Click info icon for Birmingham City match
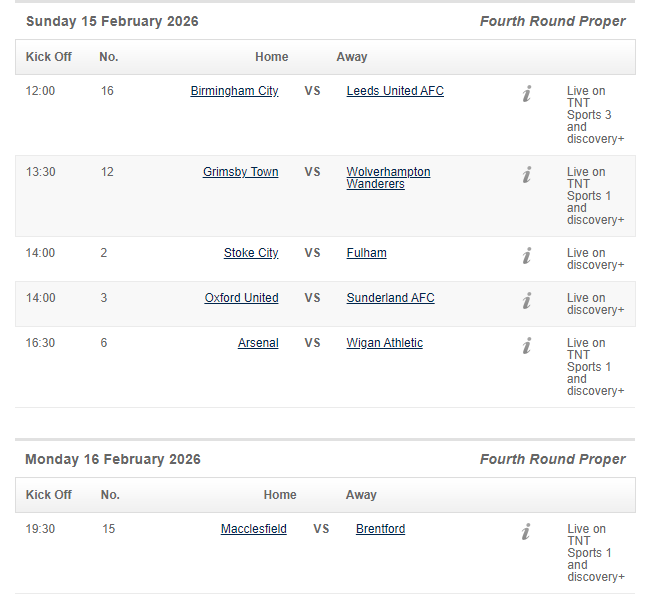649x605 pixels. 527,94
